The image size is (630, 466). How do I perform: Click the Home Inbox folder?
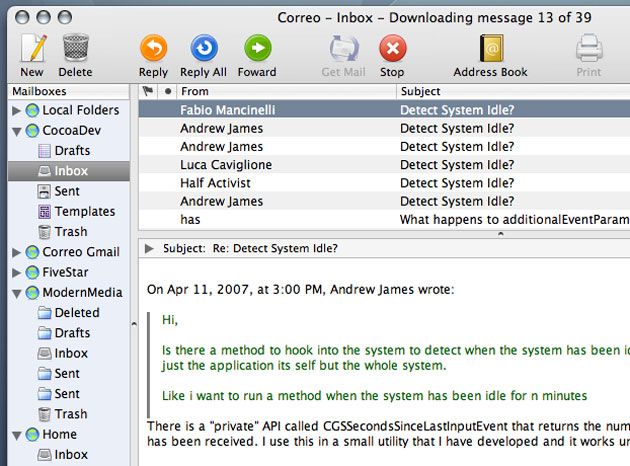click(69, 454)
